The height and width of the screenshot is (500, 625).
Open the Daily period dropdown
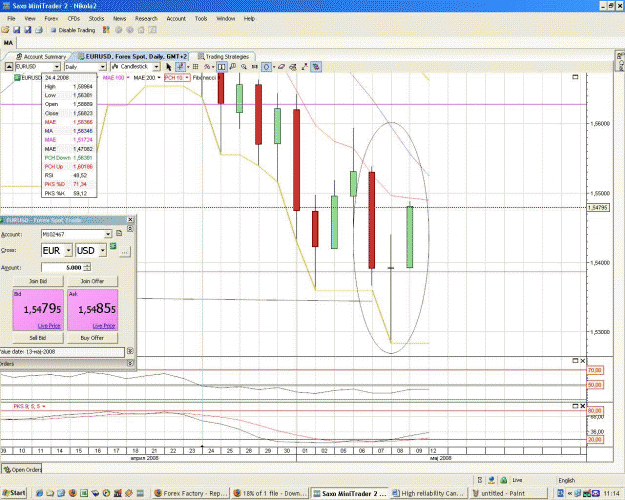click(102, 67)
